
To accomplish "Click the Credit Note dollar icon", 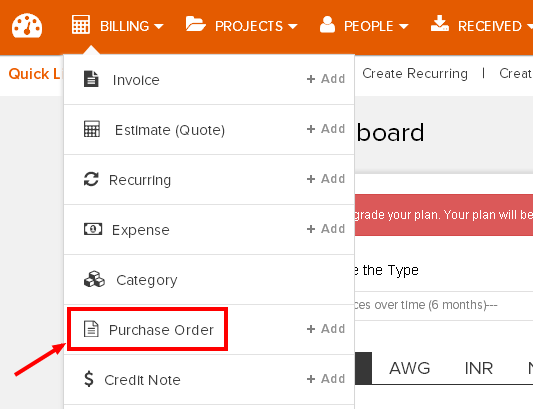I will click(89, 379).
